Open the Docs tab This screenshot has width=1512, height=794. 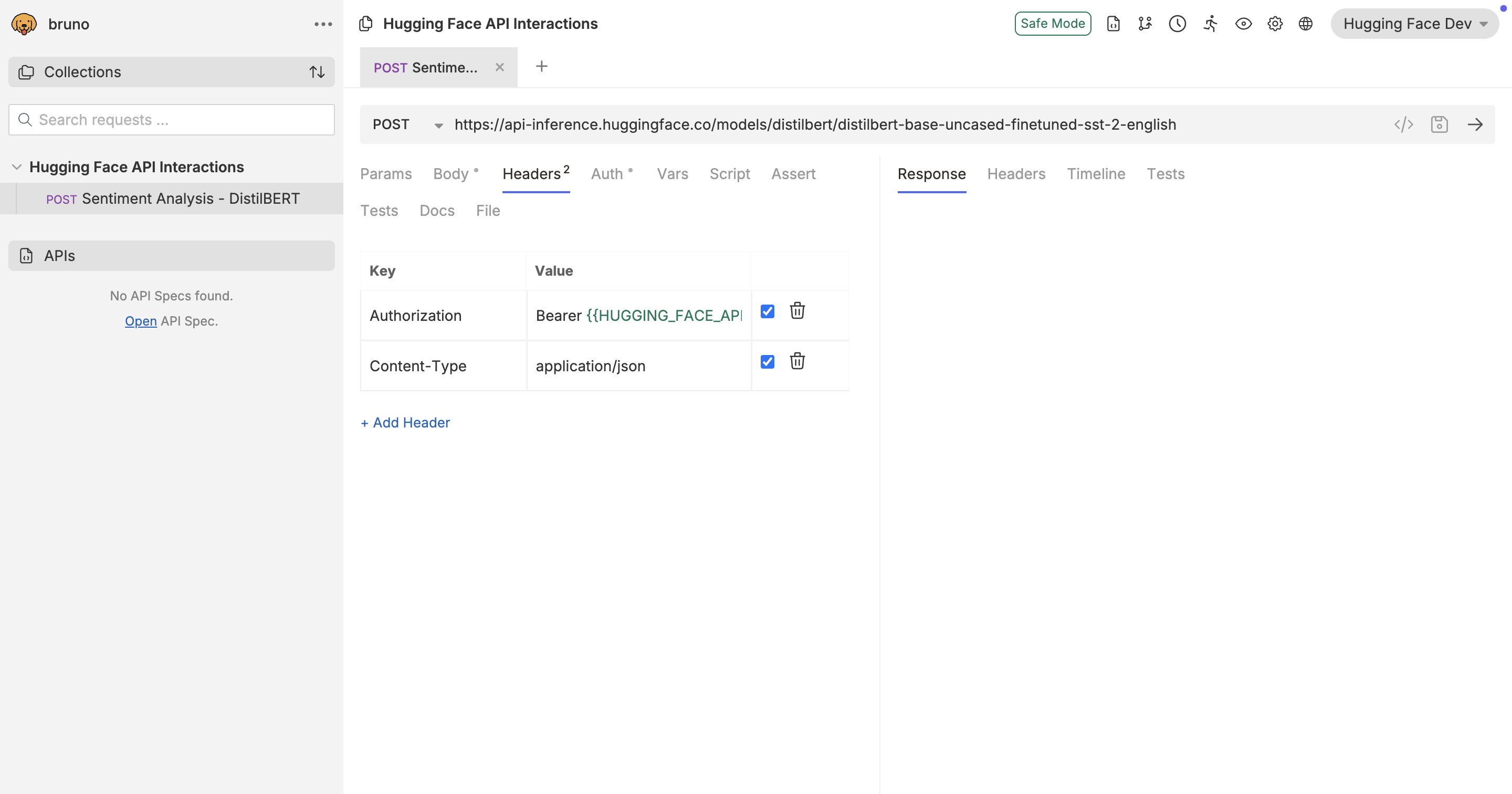click(437, 211)
